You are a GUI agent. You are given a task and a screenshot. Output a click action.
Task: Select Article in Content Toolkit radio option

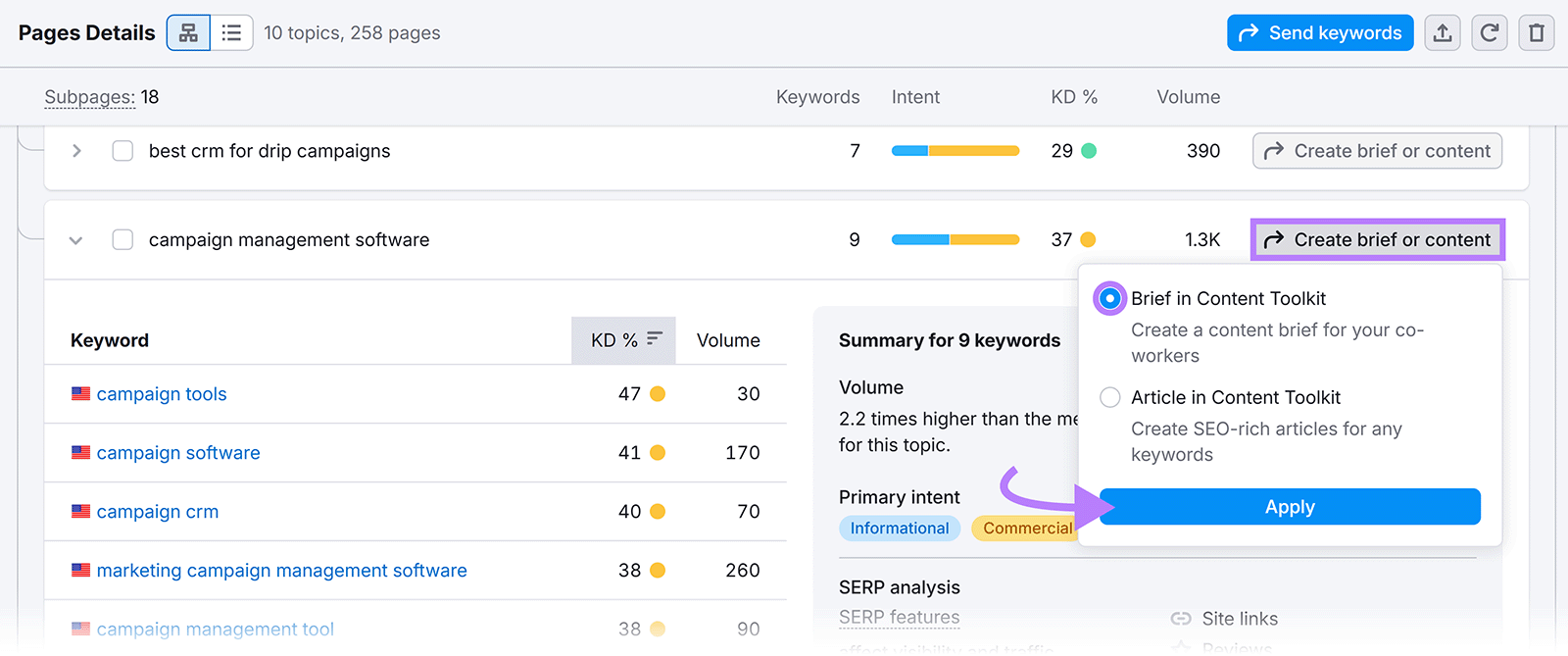[x=1109, y=398]
